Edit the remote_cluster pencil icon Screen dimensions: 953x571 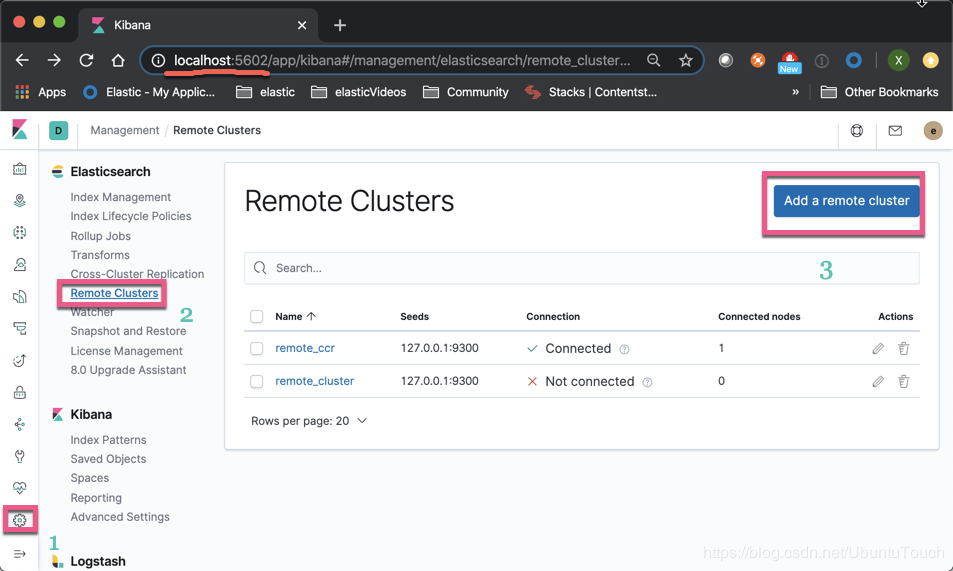pyautogui.click(x=878, y=381)
